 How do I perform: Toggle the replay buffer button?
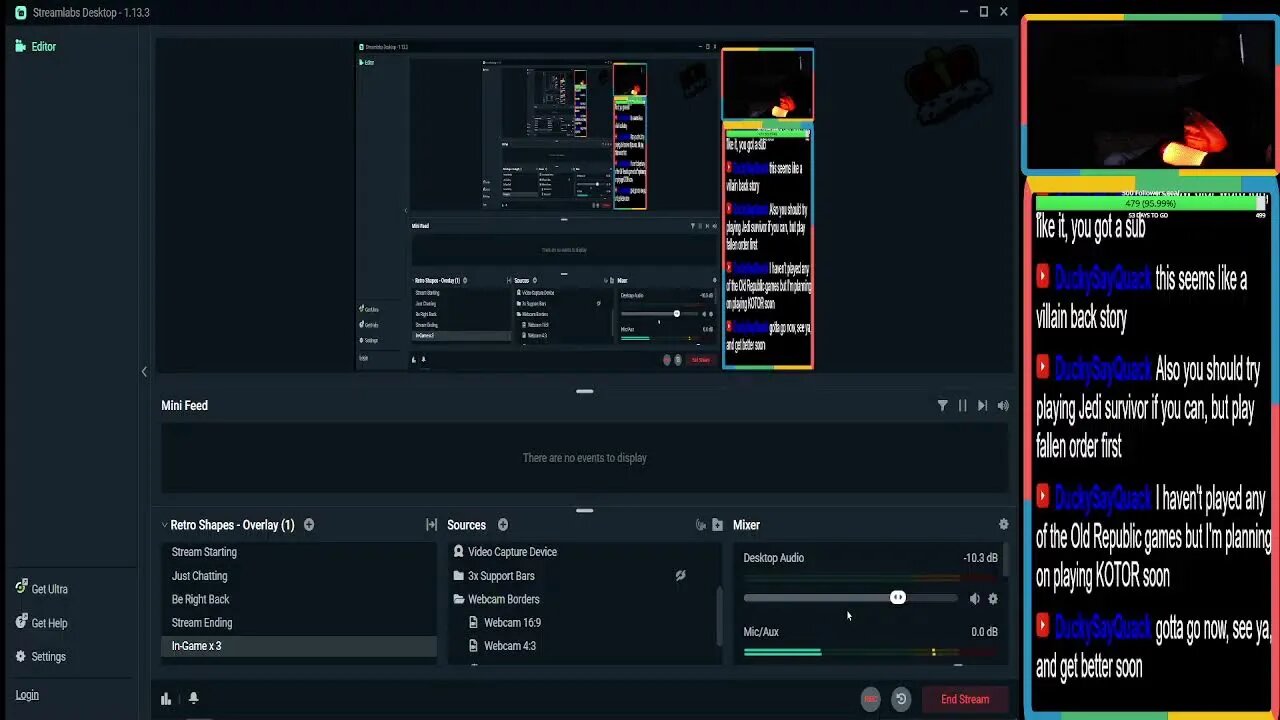point(901,699)
